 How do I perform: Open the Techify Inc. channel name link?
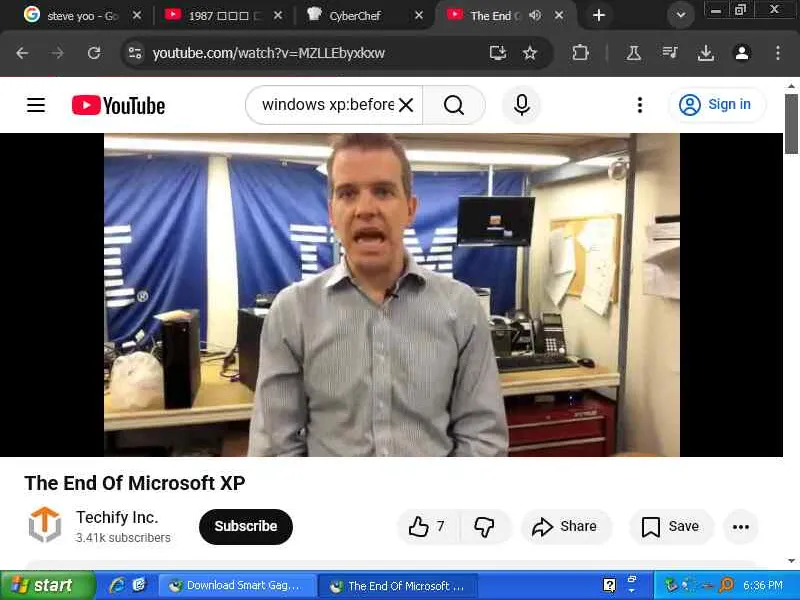click(x=117, y=517)
